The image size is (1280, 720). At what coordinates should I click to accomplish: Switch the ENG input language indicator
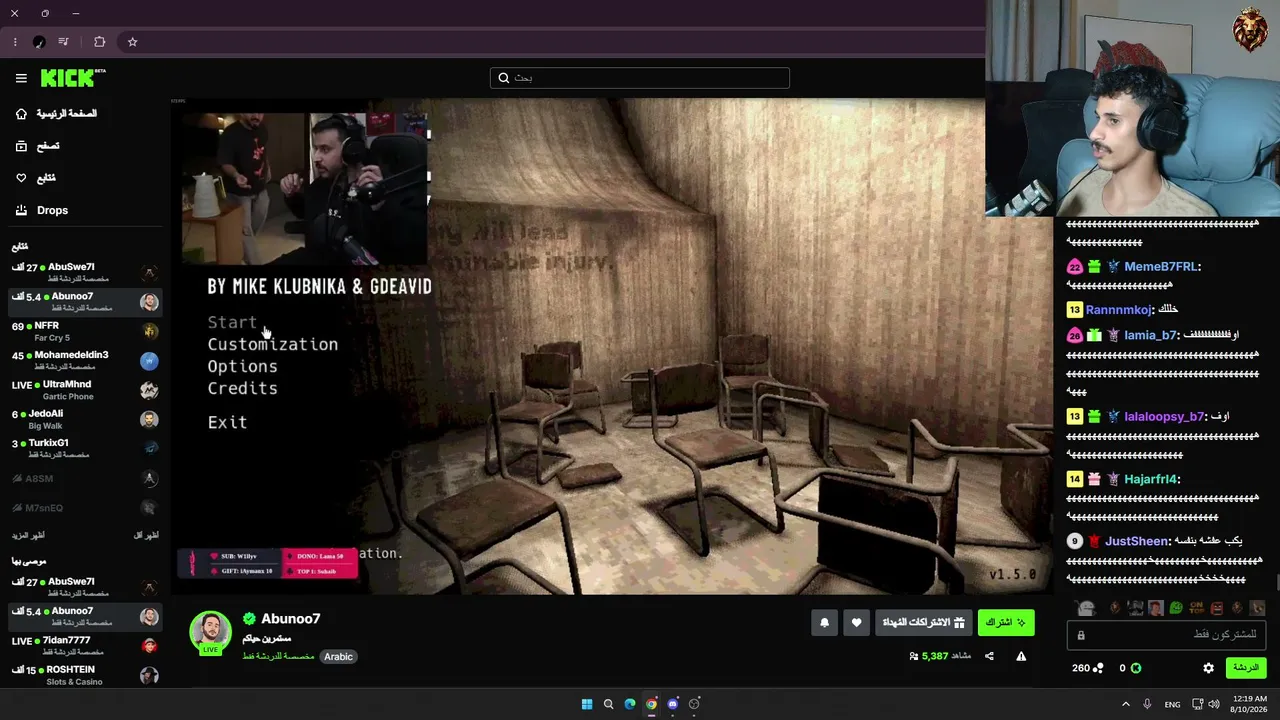coord(1172,704)
